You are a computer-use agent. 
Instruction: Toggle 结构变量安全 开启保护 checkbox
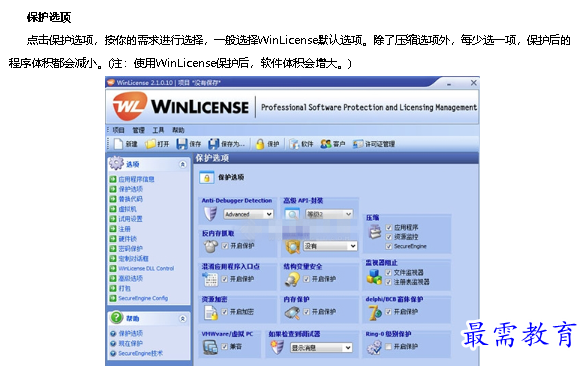tap(307, 279)
